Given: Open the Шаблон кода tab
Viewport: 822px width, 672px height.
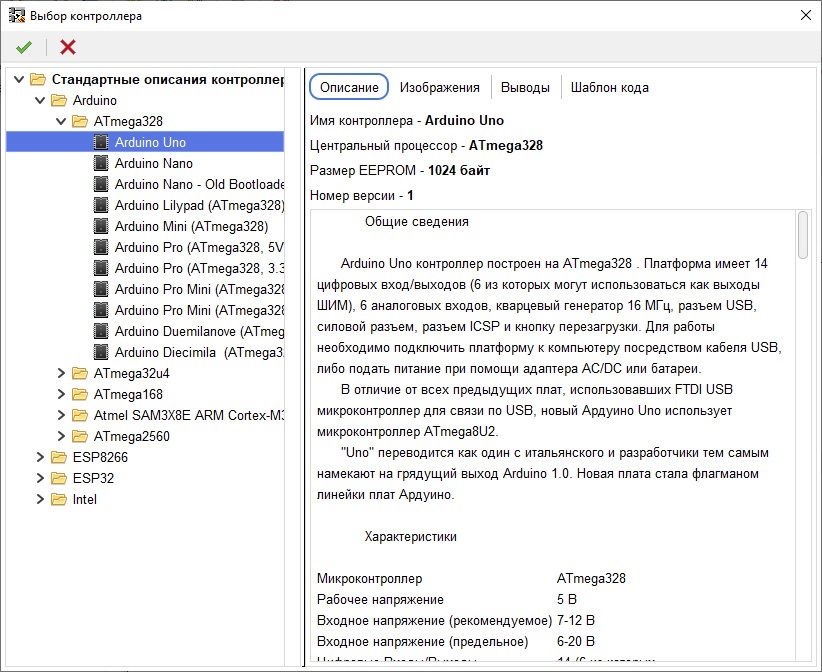Looking at the screenshot, I should [x=609, y=87].
